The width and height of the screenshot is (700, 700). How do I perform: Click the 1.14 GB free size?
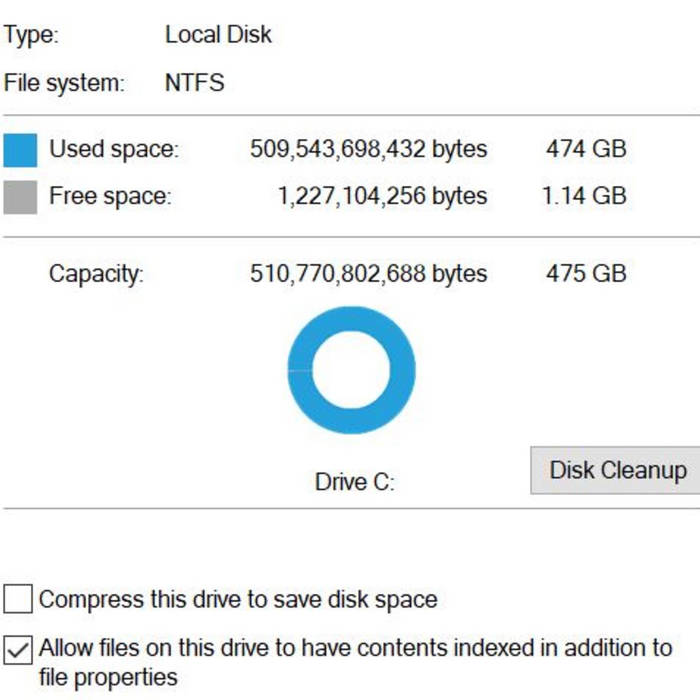584,196
